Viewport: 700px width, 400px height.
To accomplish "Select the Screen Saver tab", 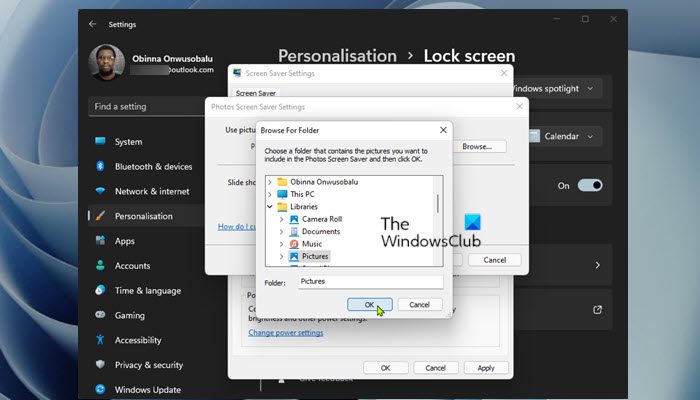I will click(255, 93).
